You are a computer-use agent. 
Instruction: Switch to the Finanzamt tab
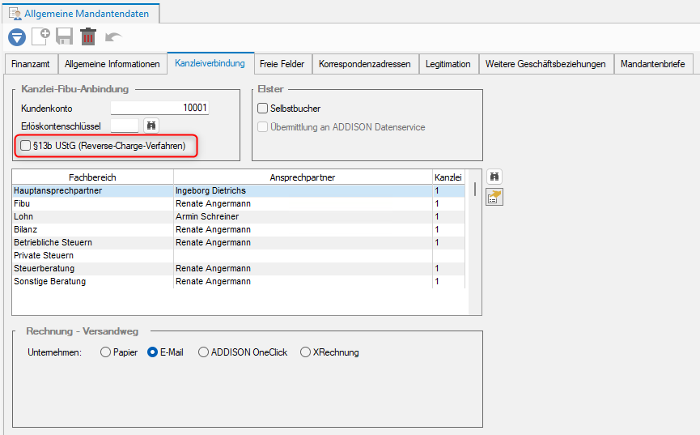[x=31, y=64]
